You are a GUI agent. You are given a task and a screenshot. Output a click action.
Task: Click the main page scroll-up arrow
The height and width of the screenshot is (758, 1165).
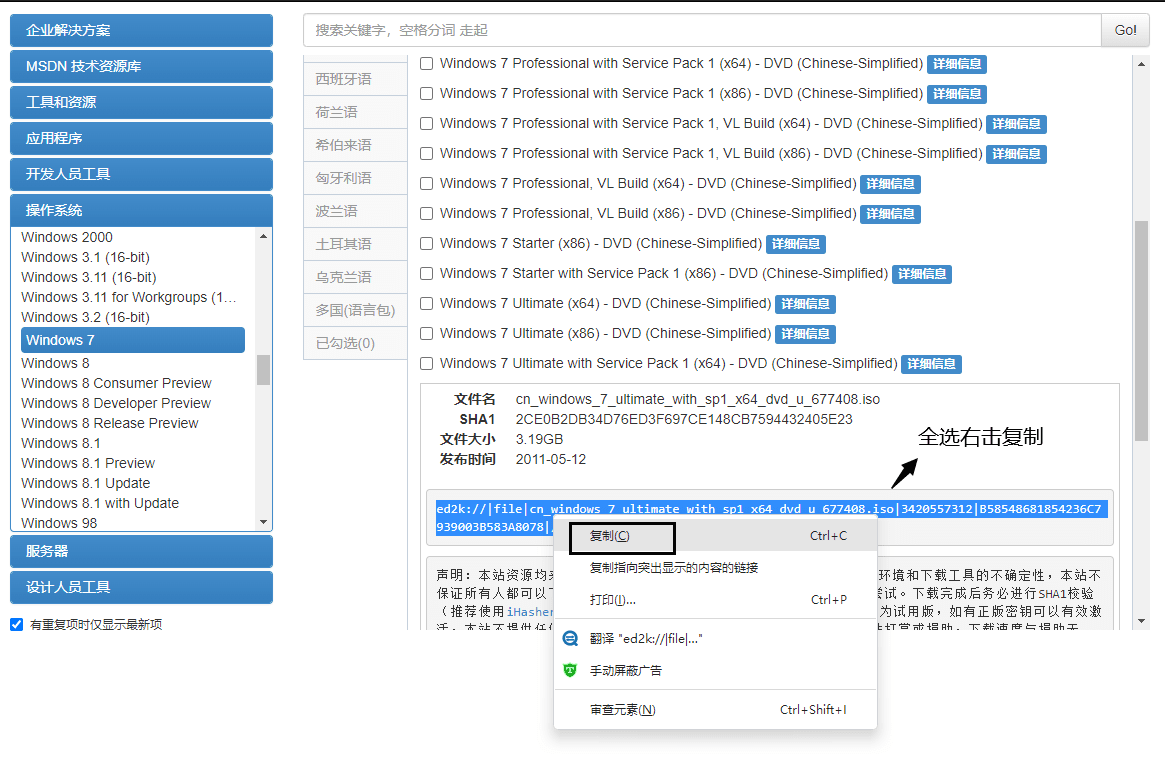(1141, 65)
